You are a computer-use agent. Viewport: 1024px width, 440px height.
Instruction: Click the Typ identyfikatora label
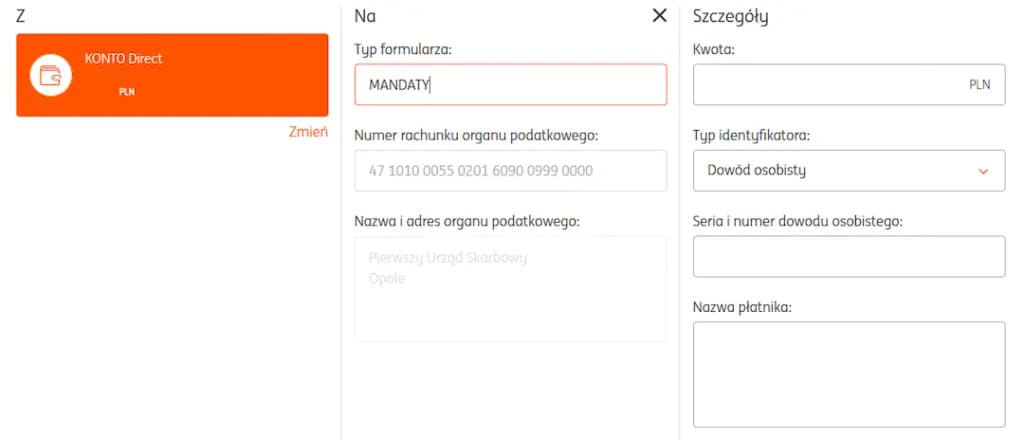(x=750, y=135)
